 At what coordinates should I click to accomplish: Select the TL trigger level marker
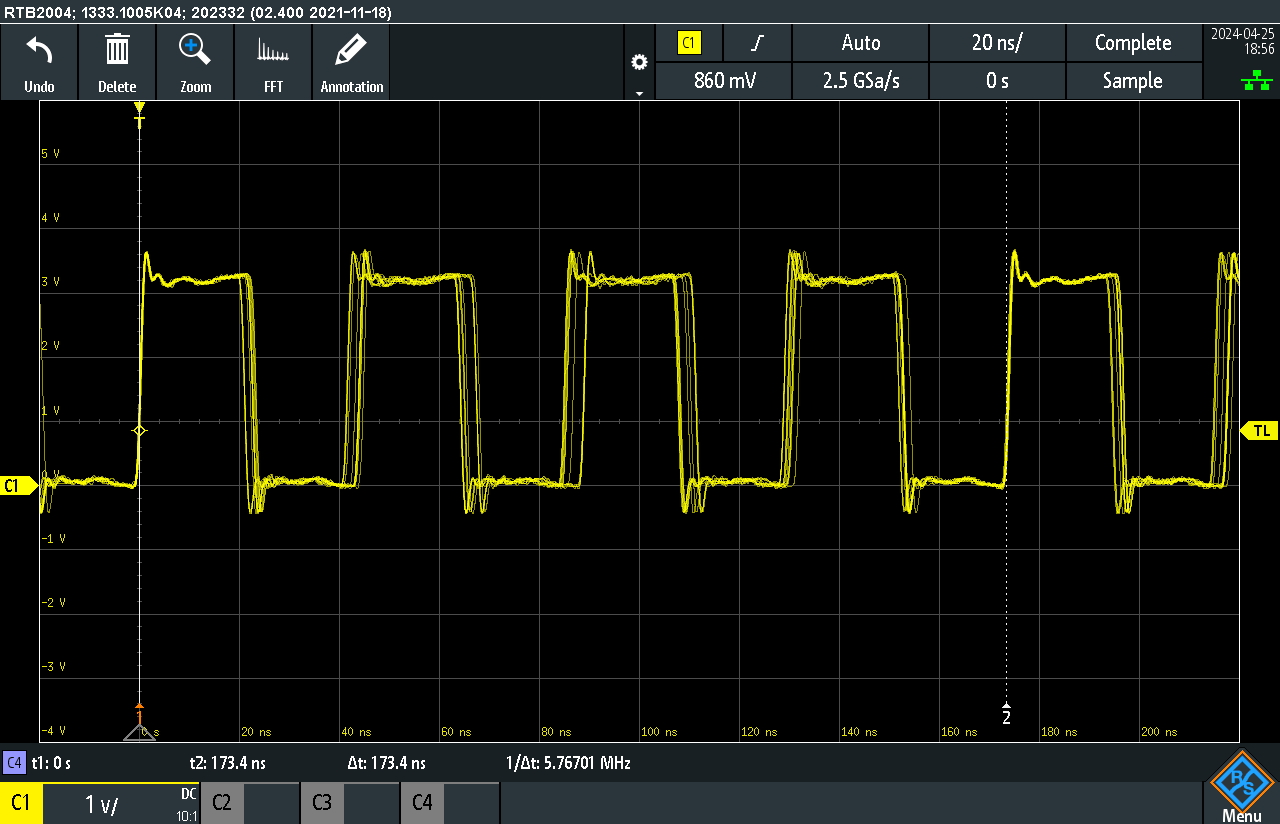point(1260,430)
